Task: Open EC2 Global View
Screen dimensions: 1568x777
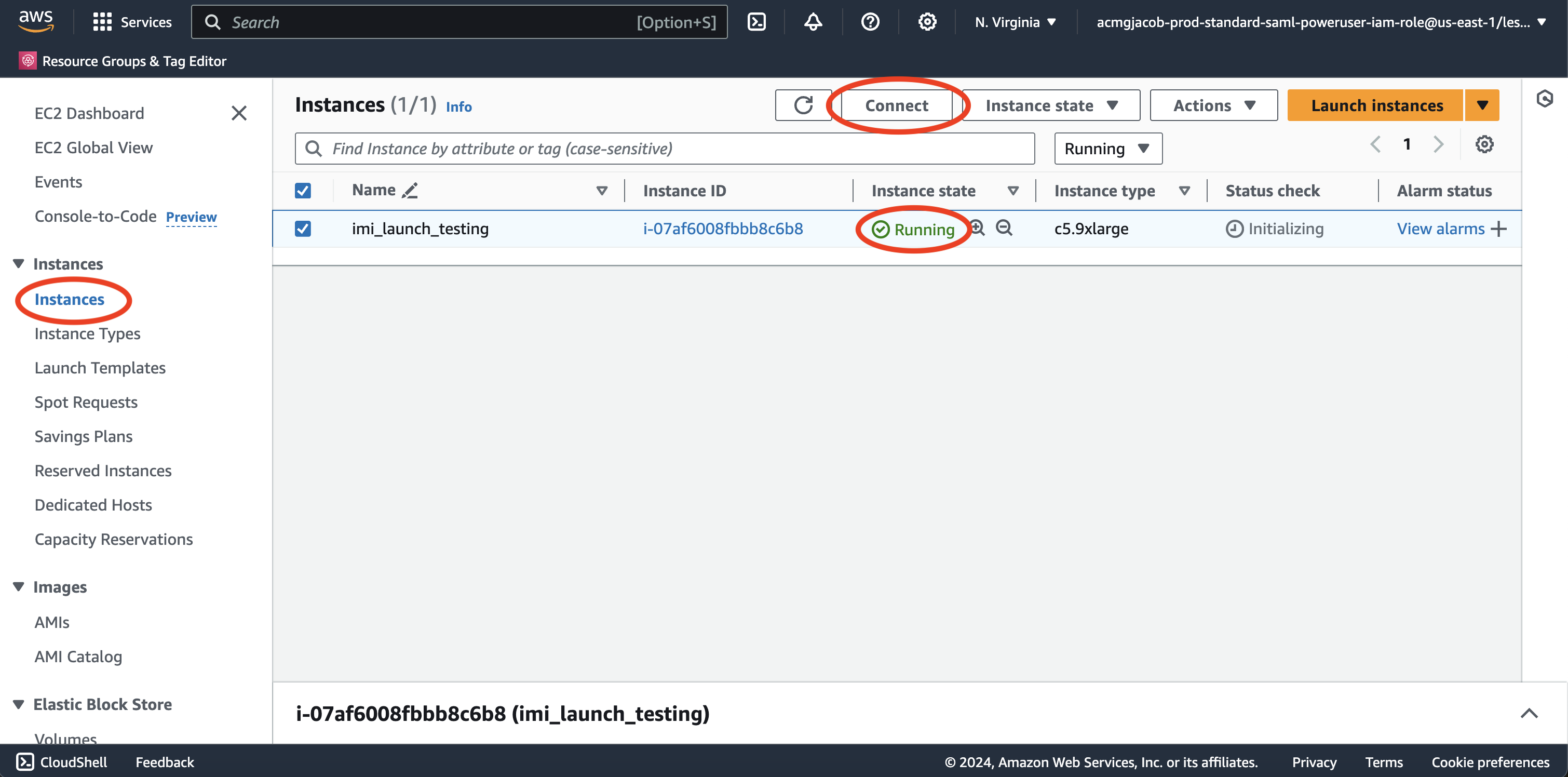Action: [93, 148]
